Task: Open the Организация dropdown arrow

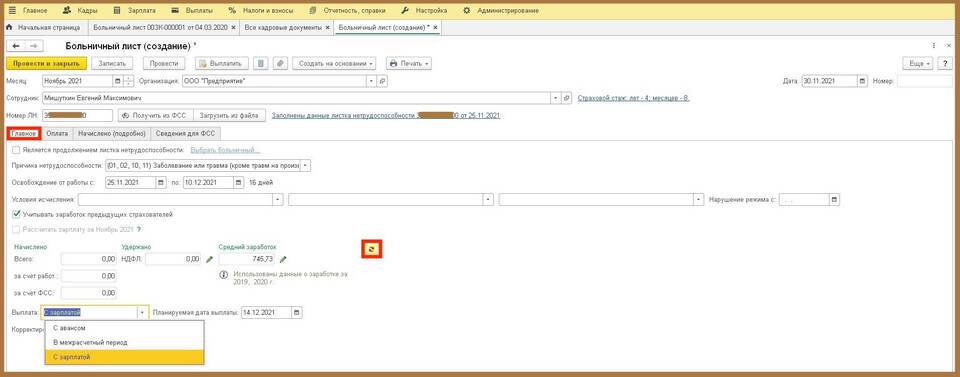Action: pos(371,81)
